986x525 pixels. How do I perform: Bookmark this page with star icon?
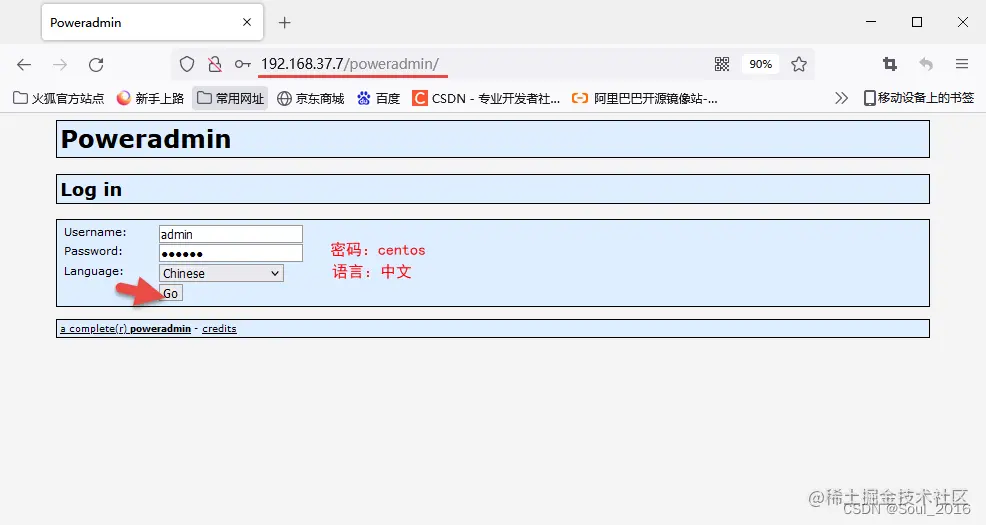point(799,64)
